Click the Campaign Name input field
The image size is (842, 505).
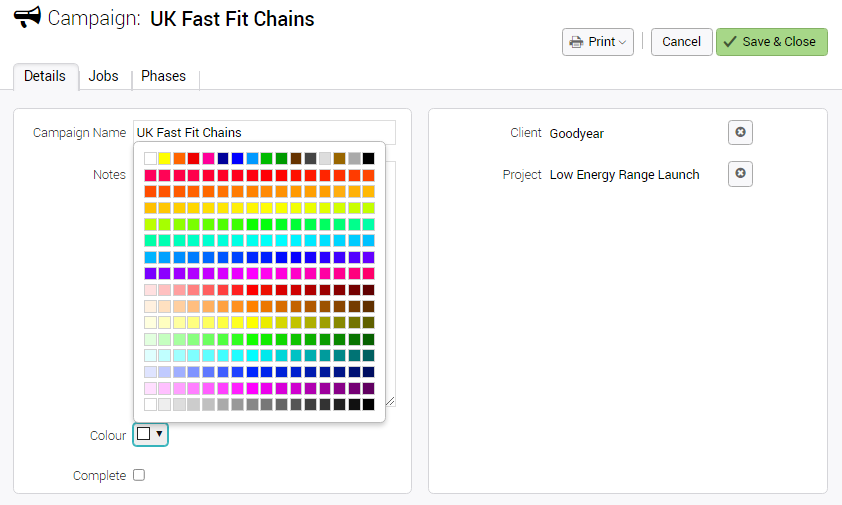(x=264, y=132)
